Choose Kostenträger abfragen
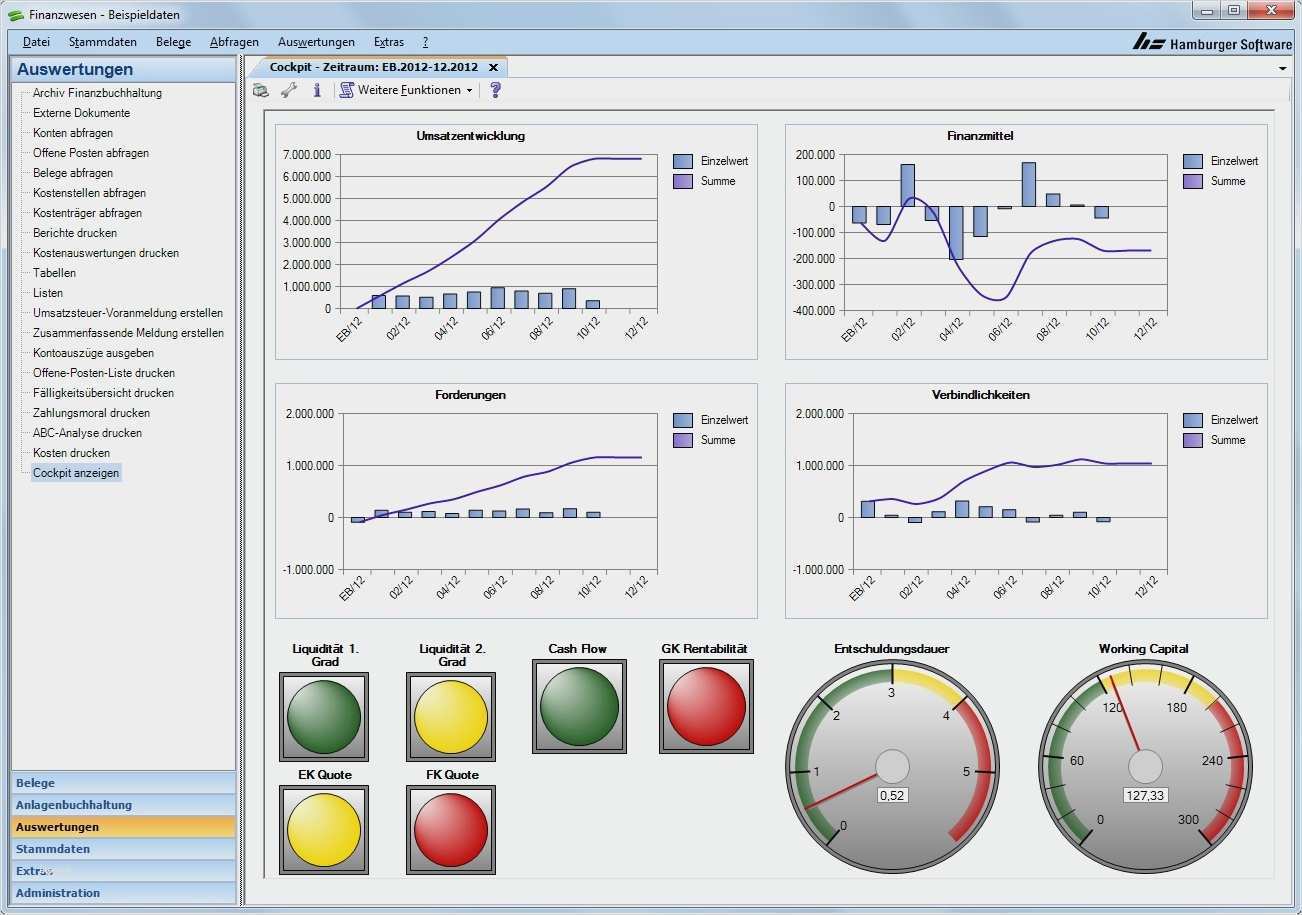1302x915 pixels. 87,213
